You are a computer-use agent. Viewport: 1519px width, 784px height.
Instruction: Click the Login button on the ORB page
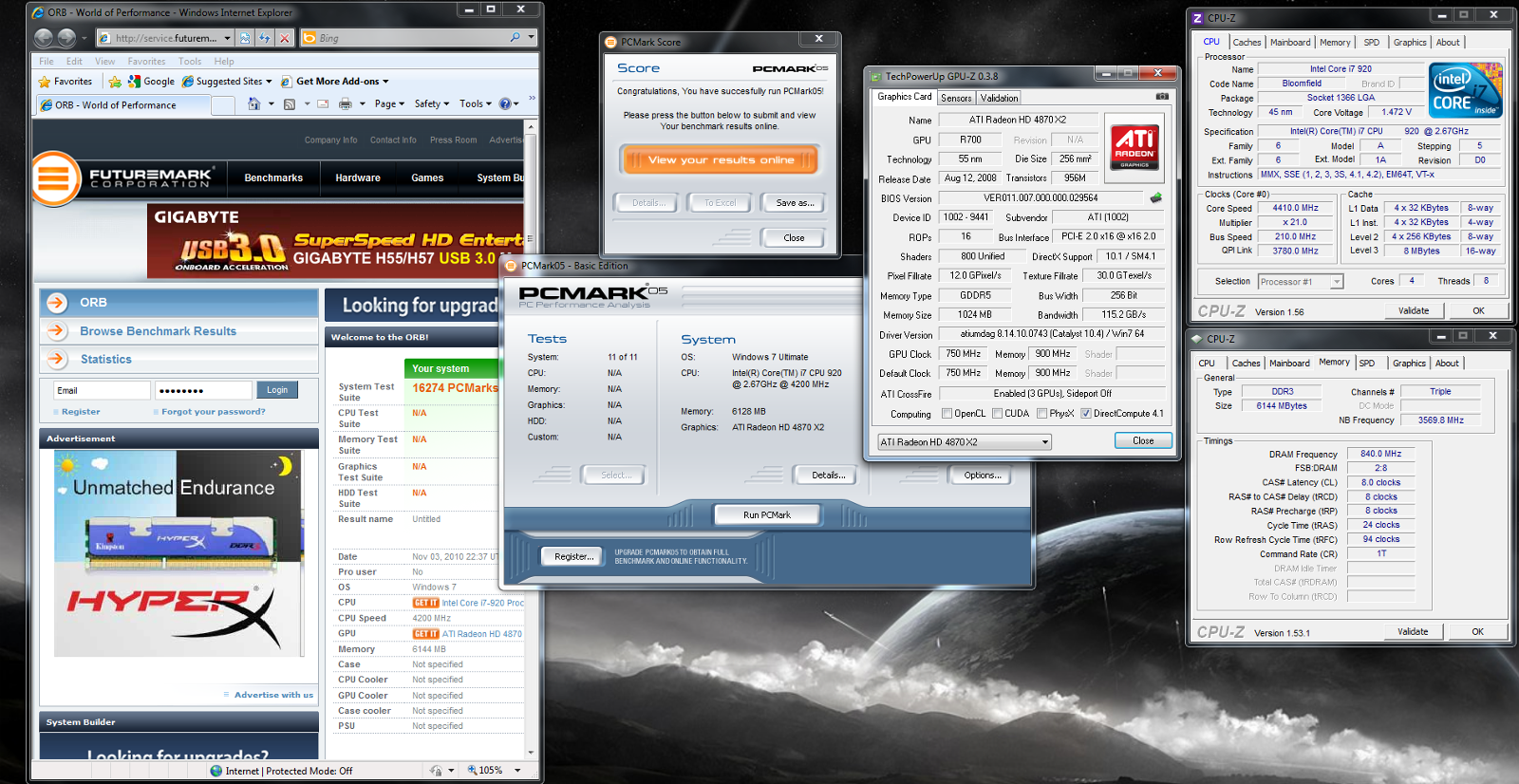(x=277, y=390)
